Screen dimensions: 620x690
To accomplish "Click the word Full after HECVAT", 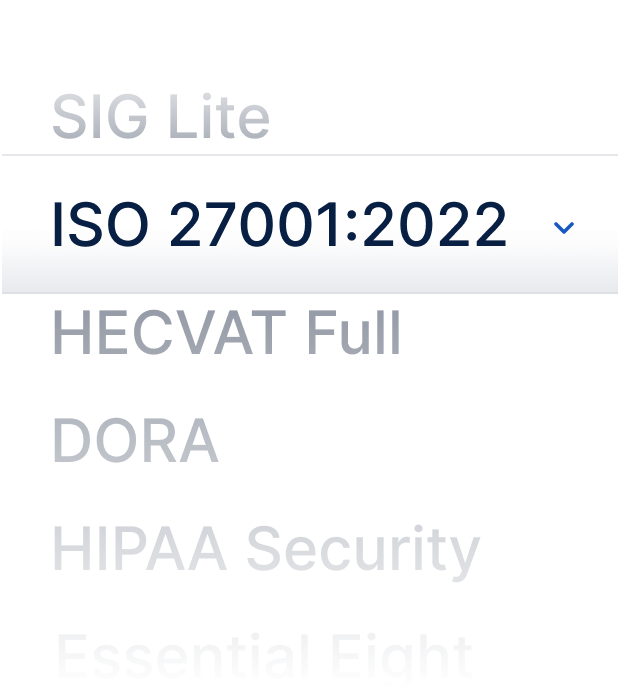I will 354,333.
